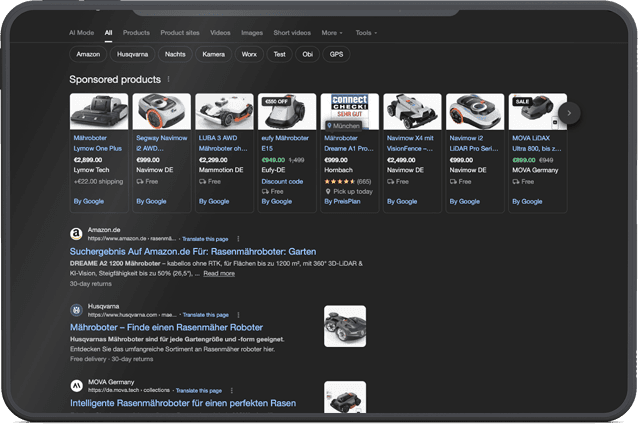Expand the Tools dropdown
This screenshot has width=638, height=424.
coord(366,33)
